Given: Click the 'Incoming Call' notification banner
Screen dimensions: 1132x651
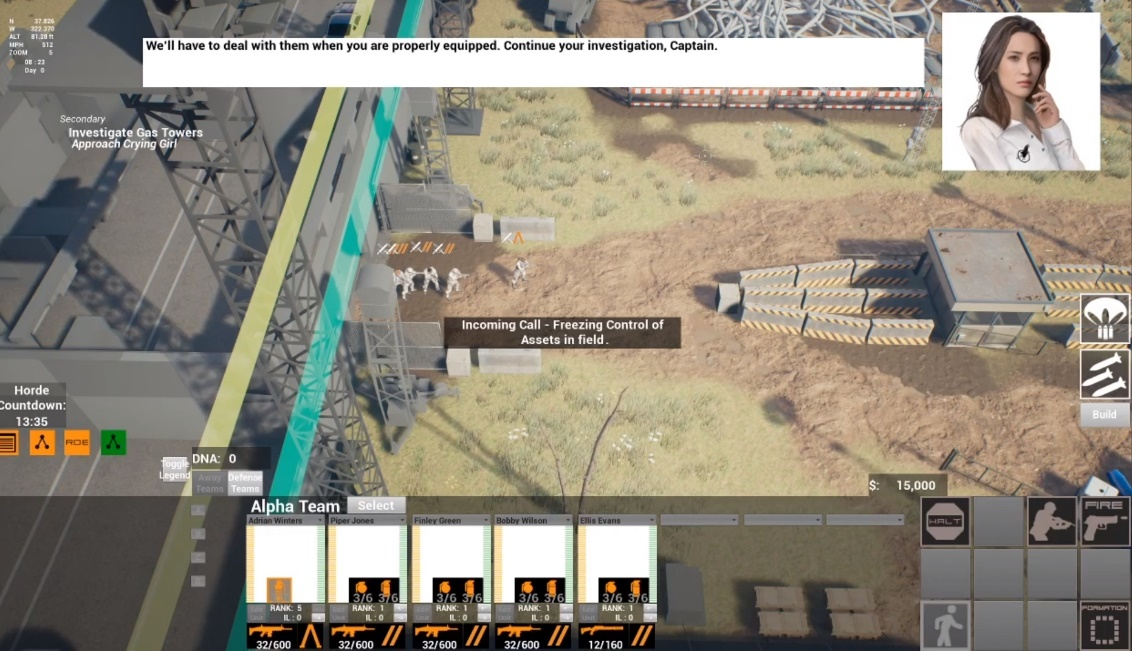Looking at the screenshot, I should click(562, 332).
